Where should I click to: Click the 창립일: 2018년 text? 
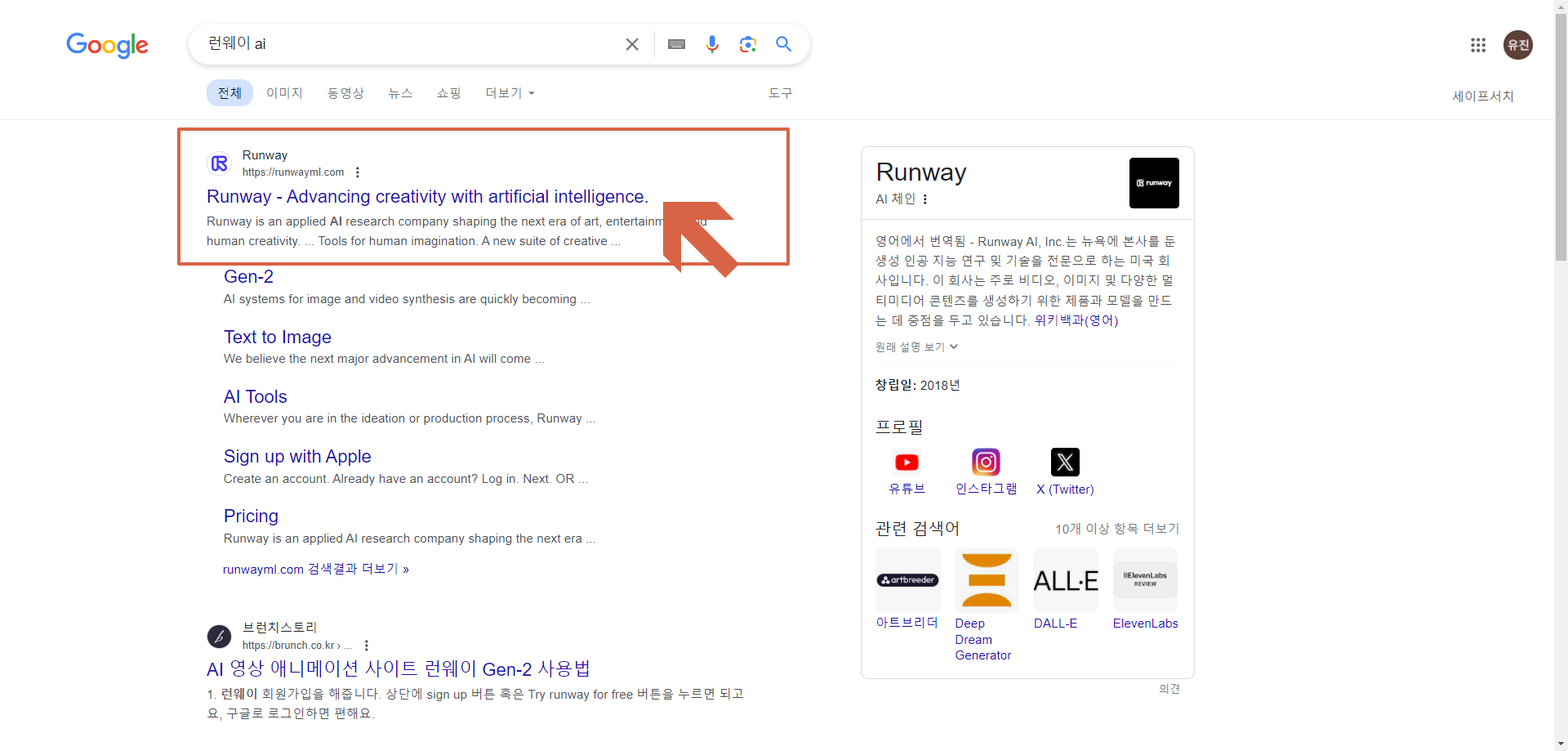pos(918,386)
